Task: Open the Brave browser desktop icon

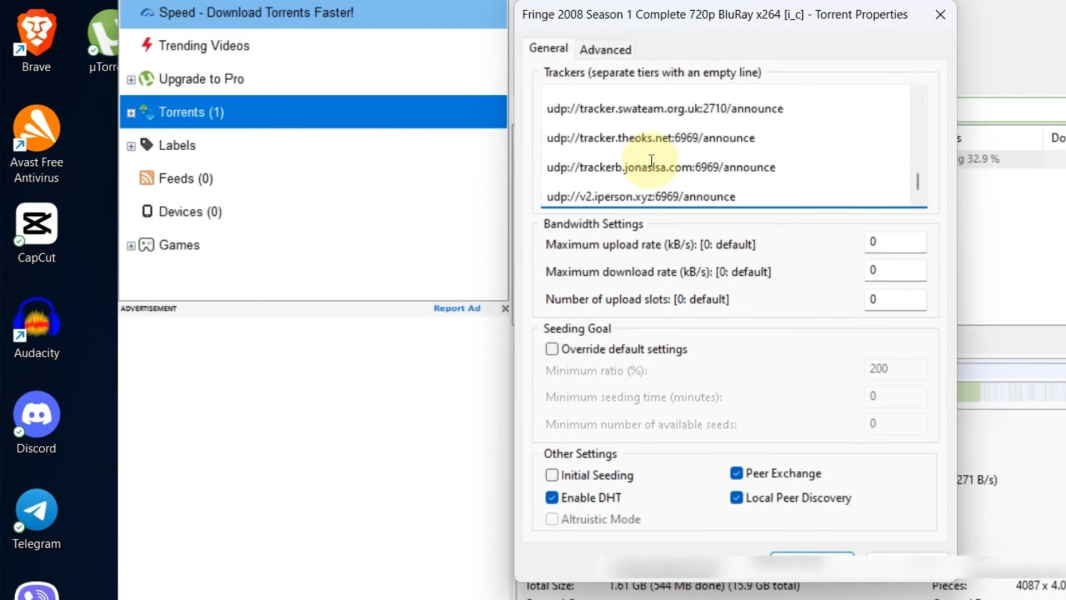Action: pyautogui.click(x=36, y=39)
